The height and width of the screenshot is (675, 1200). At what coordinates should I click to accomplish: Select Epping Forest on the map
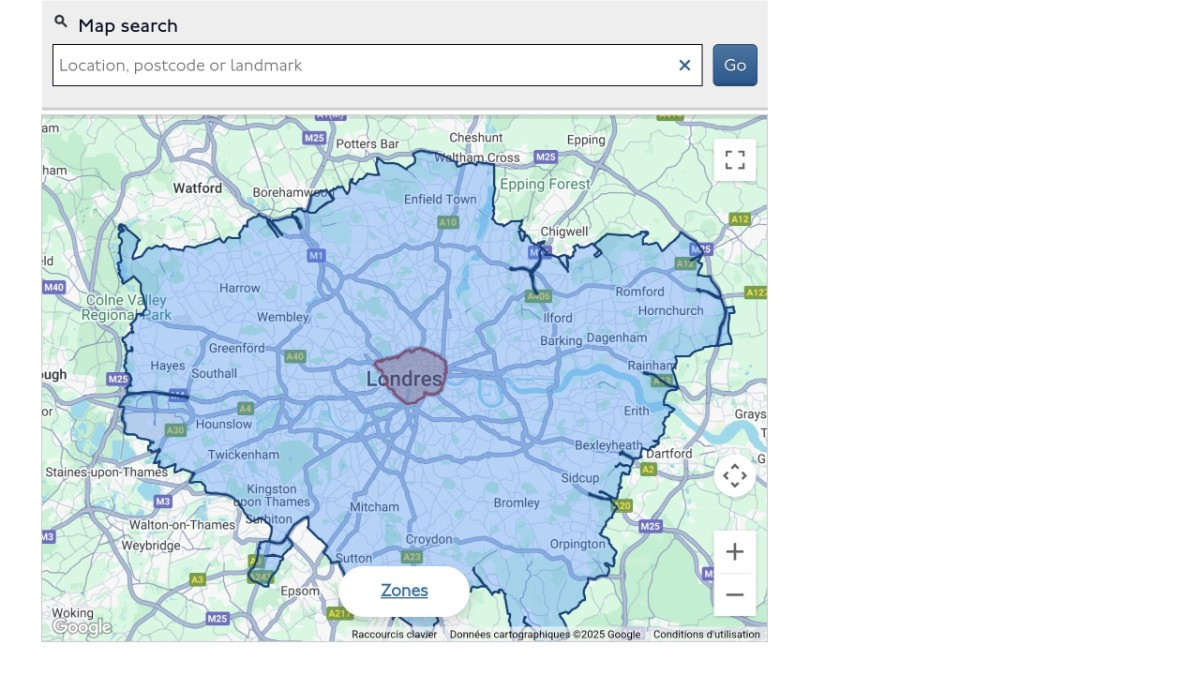[x=545, y=184]
